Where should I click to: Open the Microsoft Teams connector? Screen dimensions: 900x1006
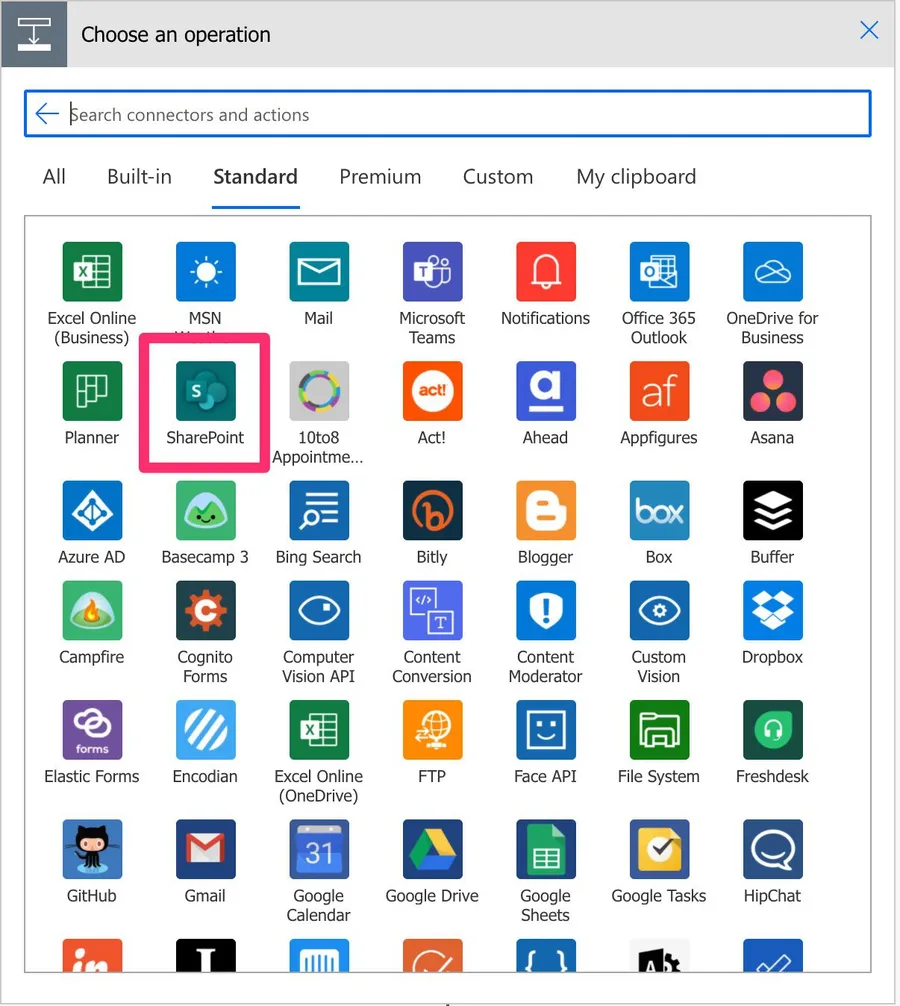432,271
